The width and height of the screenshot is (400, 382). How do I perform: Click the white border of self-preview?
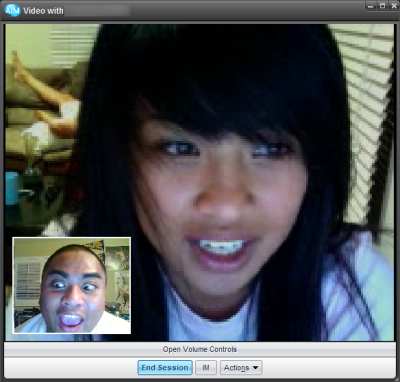click(72, 238)
